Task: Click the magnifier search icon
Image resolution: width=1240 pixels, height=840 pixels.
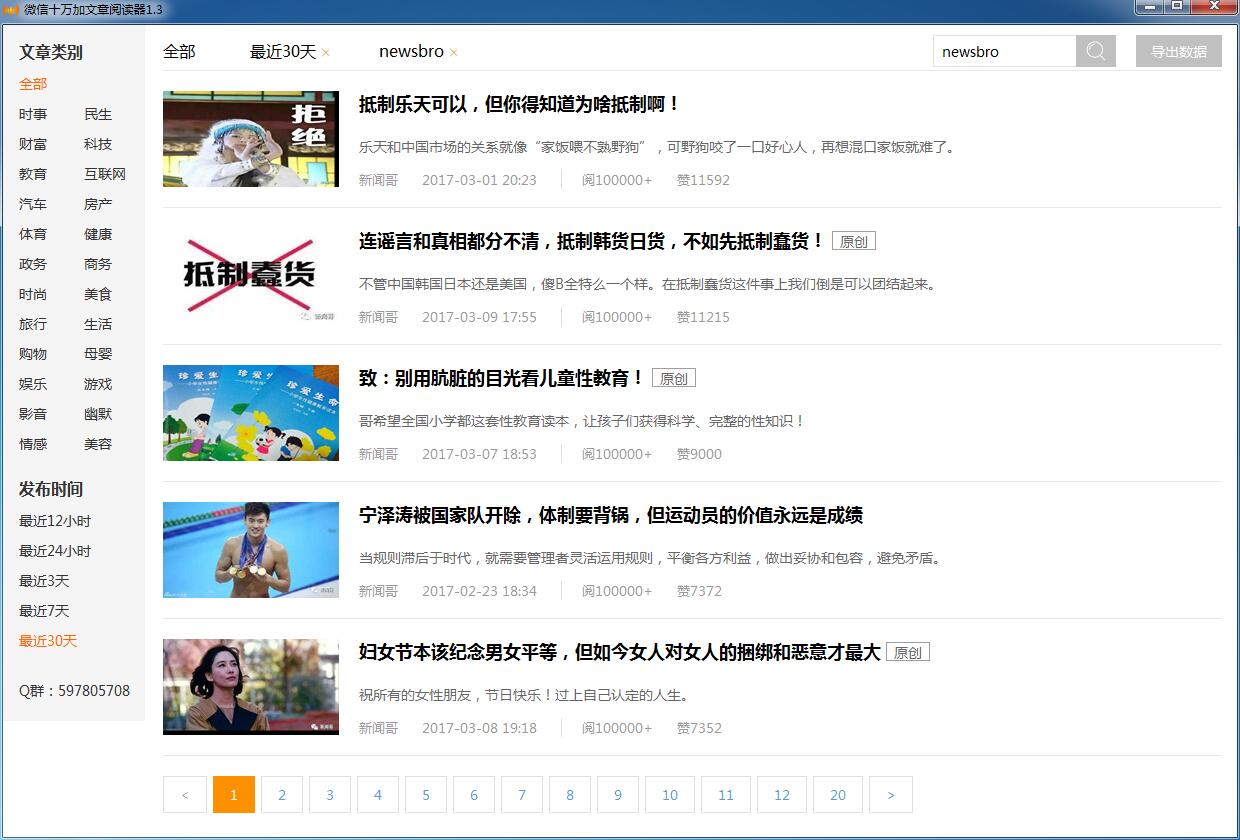Action: tap(1095, 51)
